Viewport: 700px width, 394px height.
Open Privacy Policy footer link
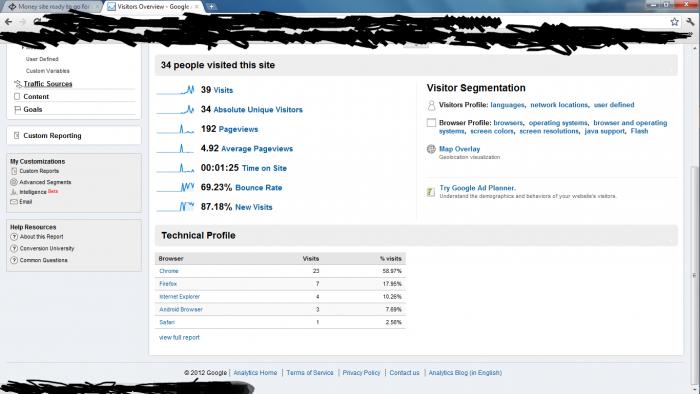[361, 373]
